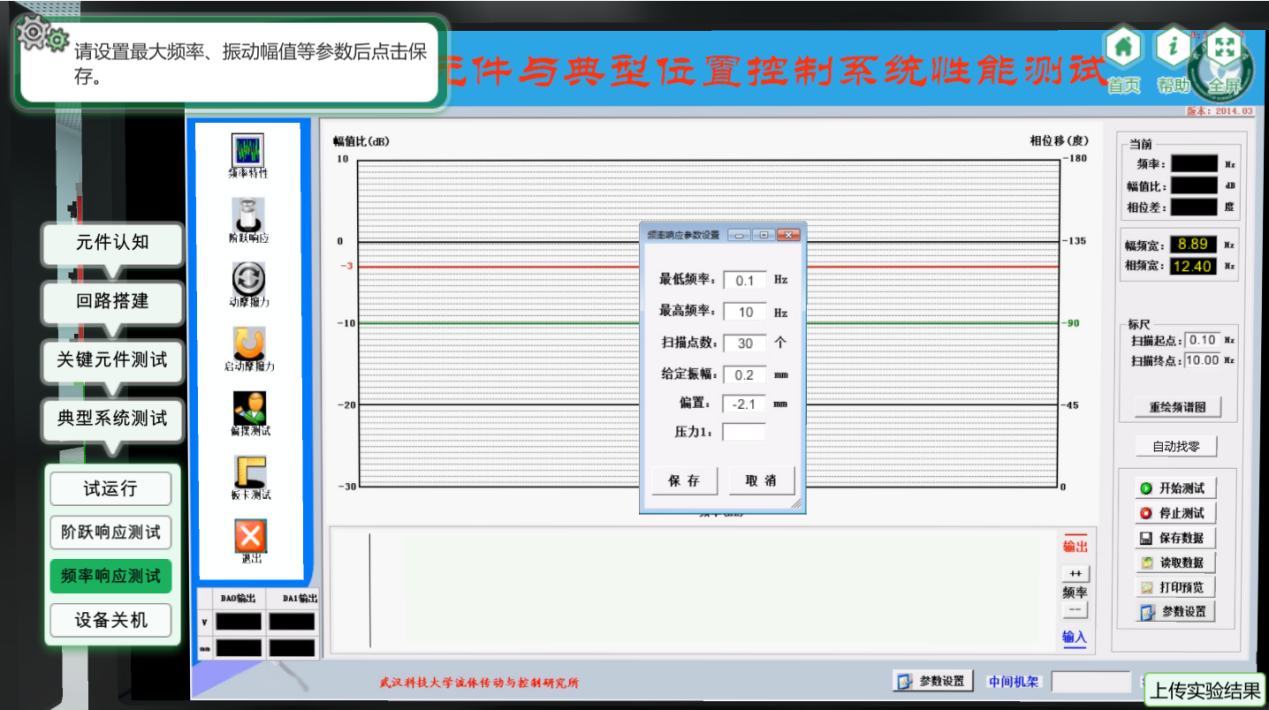Click the 最高频率 input field
The height and width of the screenshot is (710, 1269).
coord(745,312)
